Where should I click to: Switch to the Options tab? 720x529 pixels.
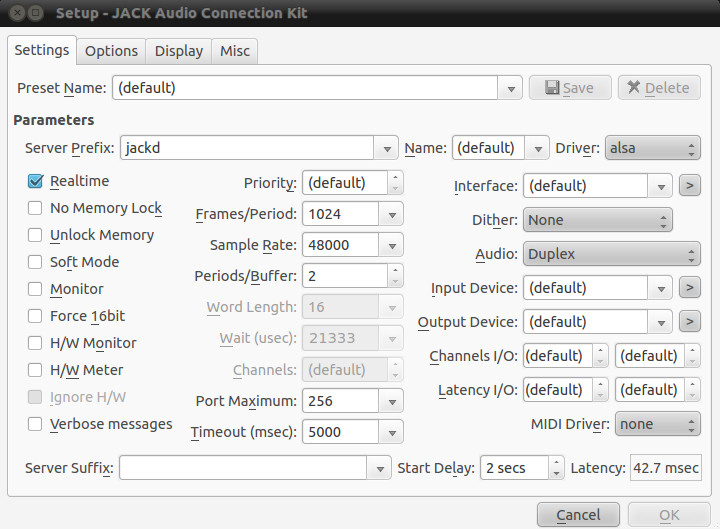(x=111, y=51)
